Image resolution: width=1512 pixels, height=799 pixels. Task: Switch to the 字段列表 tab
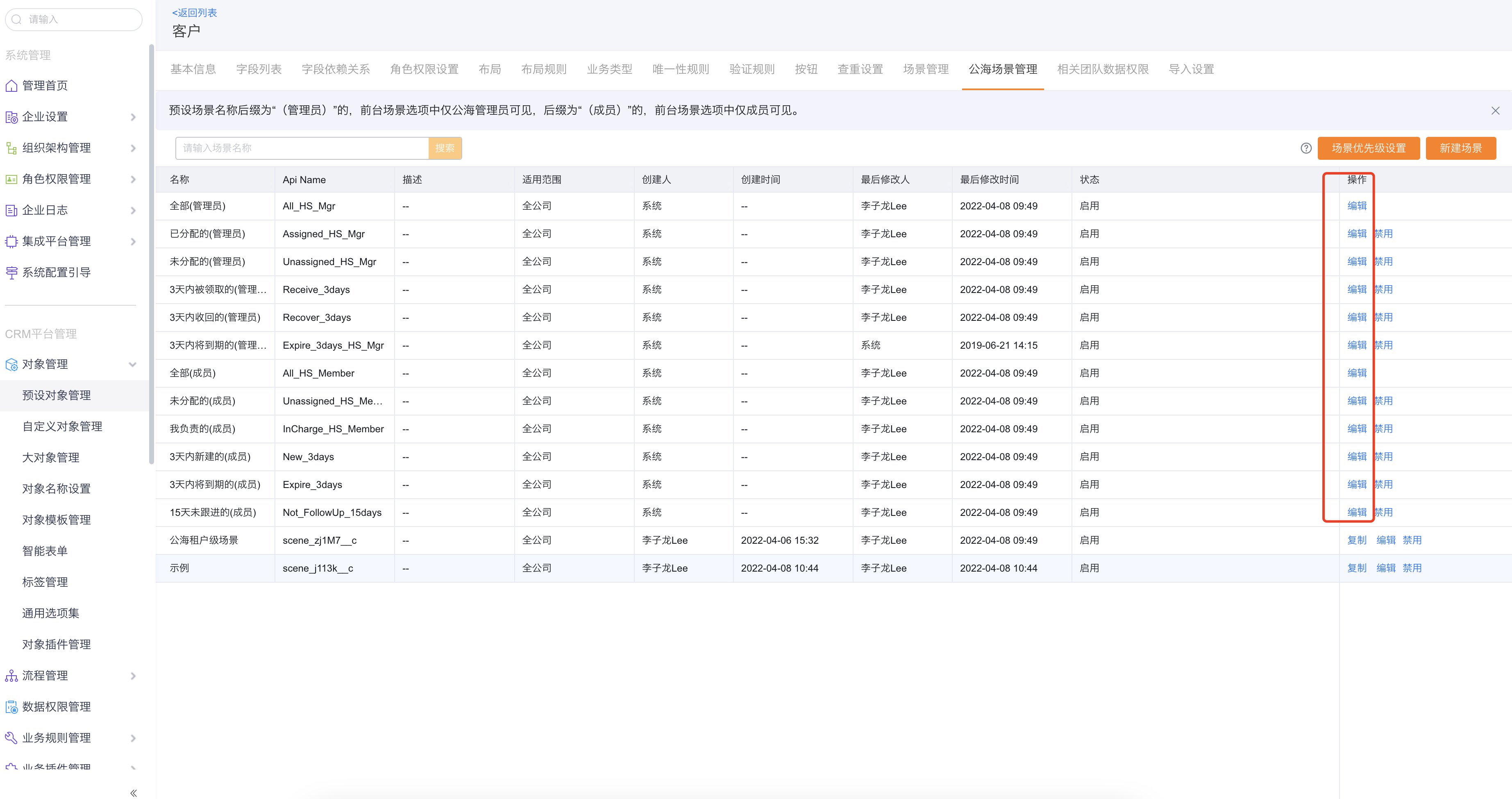[258, 69]
